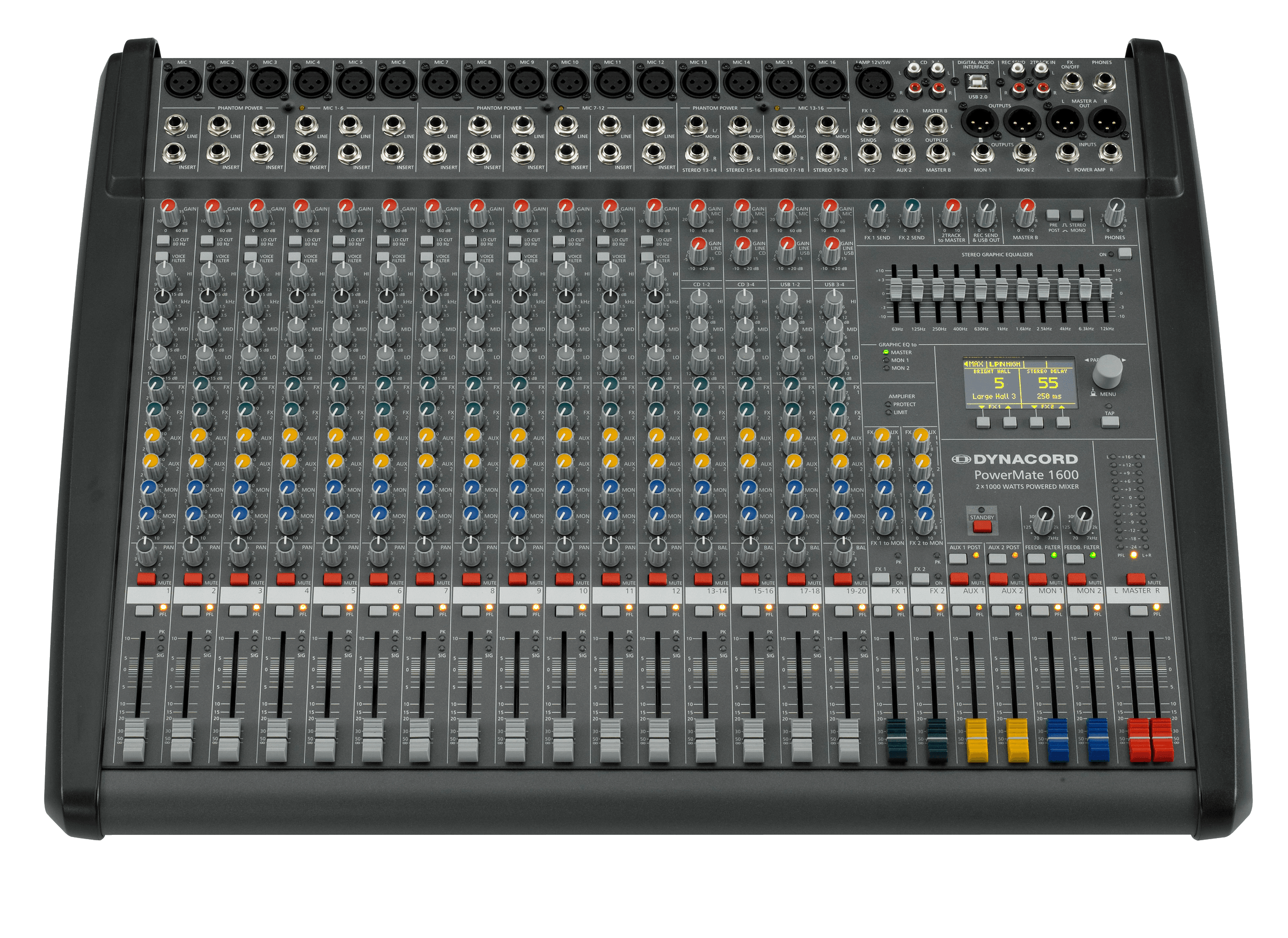1288x938 pixels.
Task: Click the MIC 1 XLR input socket
Action: [x=184, y=83]
